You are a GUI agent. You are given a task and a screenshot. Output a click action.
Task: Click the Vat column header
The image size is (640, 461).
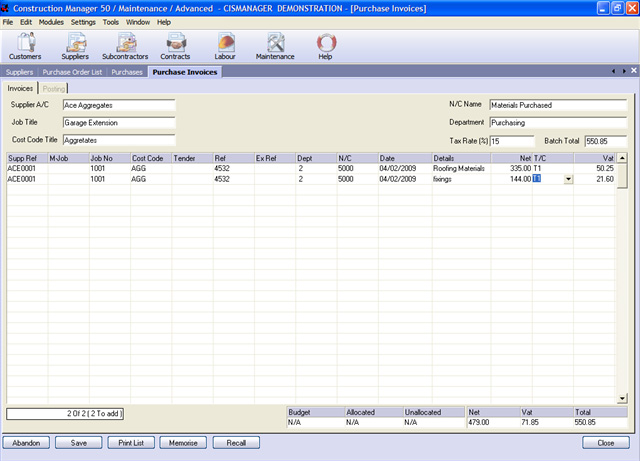point(595,158)
